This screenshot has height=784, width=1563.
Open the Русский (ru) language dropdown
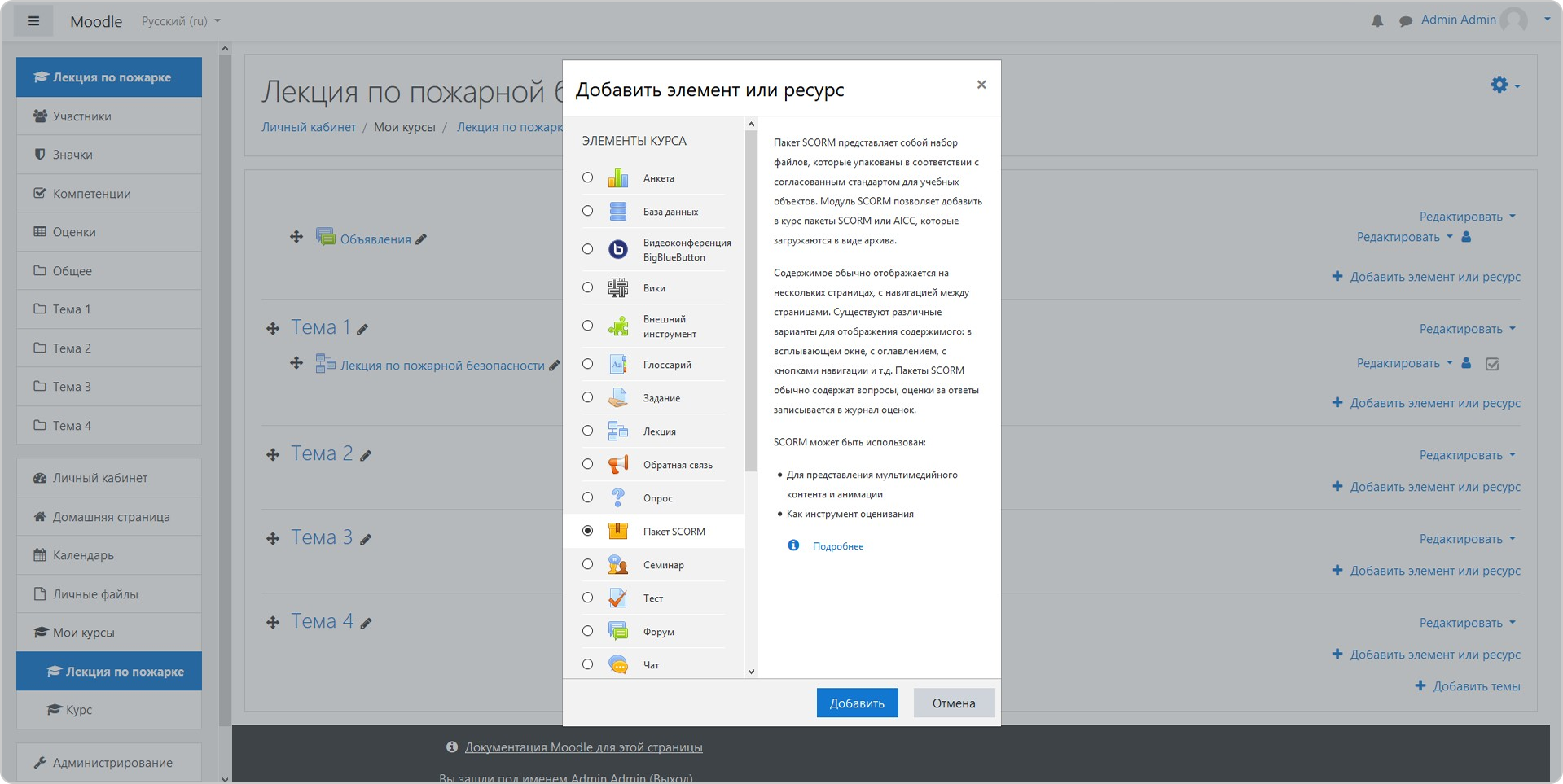pos(181,21)
